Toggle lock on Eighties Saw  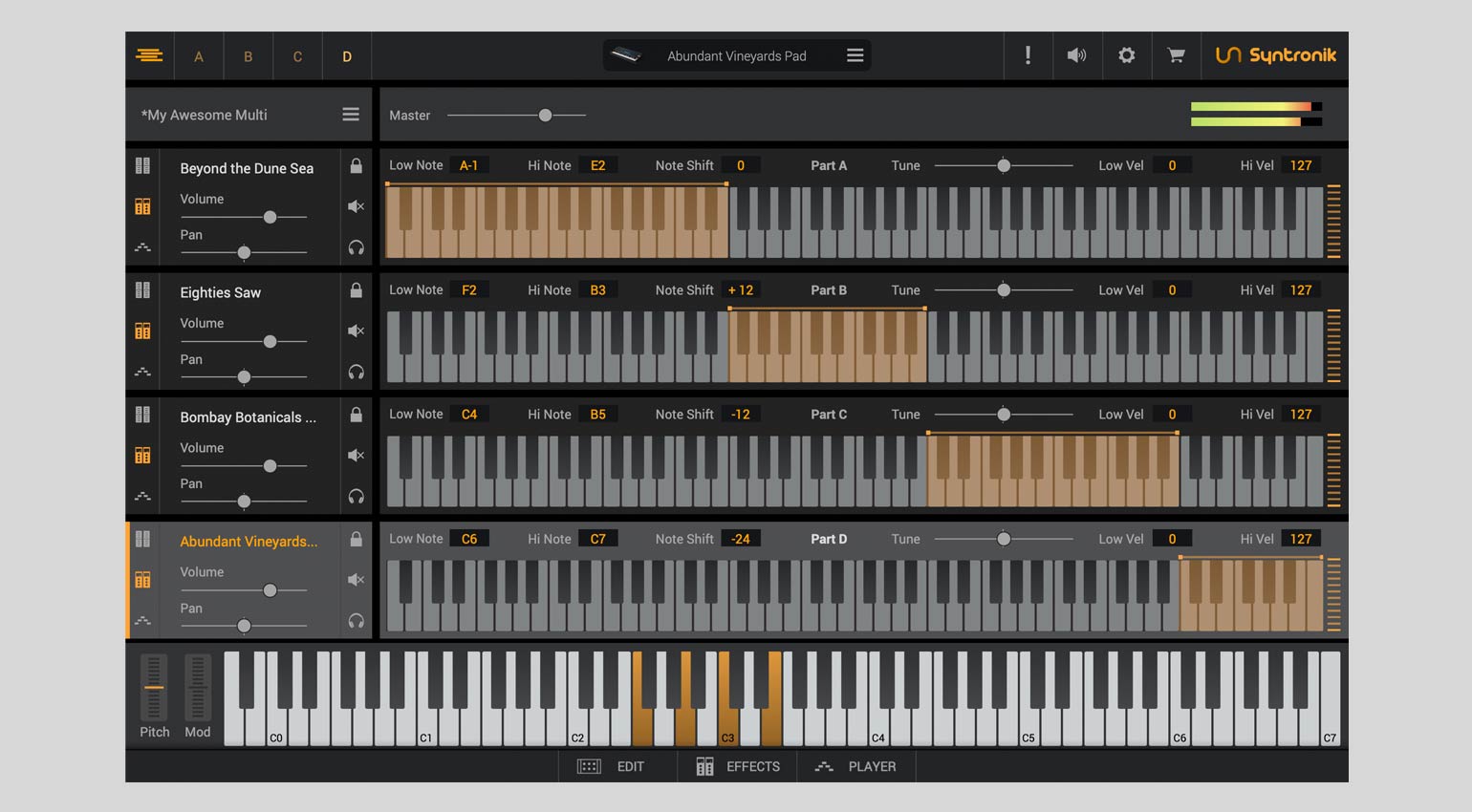[356, 289]
